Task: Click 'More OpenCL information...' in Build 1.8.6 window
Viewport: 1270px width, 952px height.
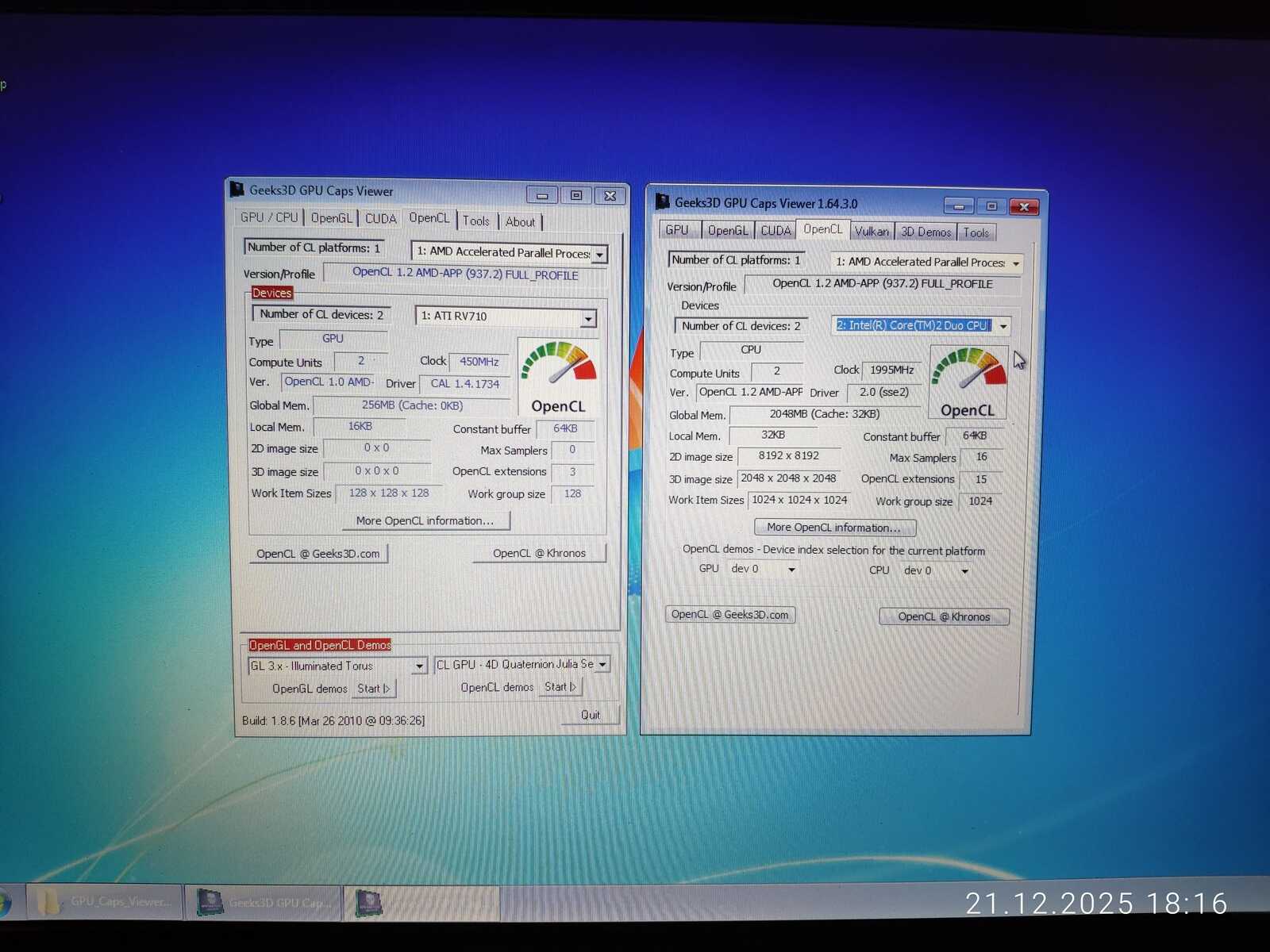Action: click(425, 521)
